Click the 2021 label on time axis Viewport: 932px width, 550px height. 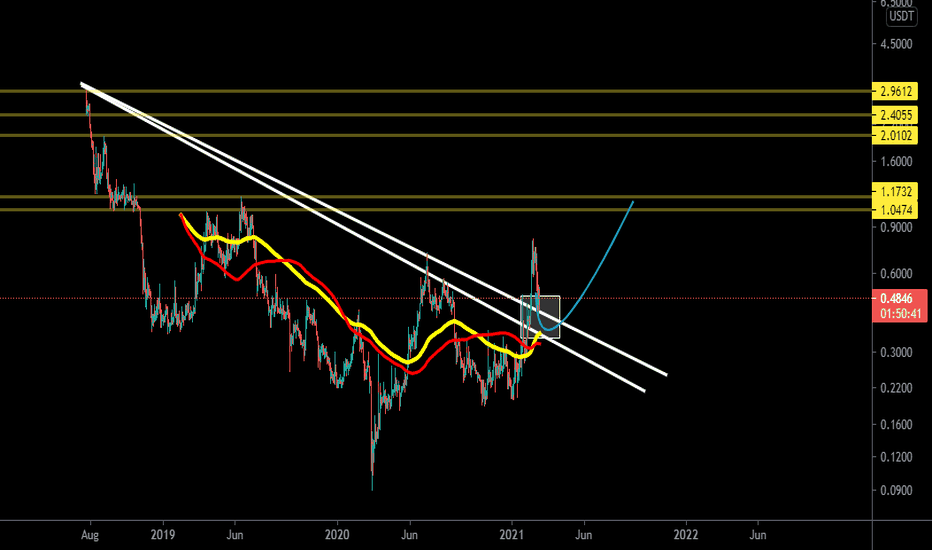511,535
